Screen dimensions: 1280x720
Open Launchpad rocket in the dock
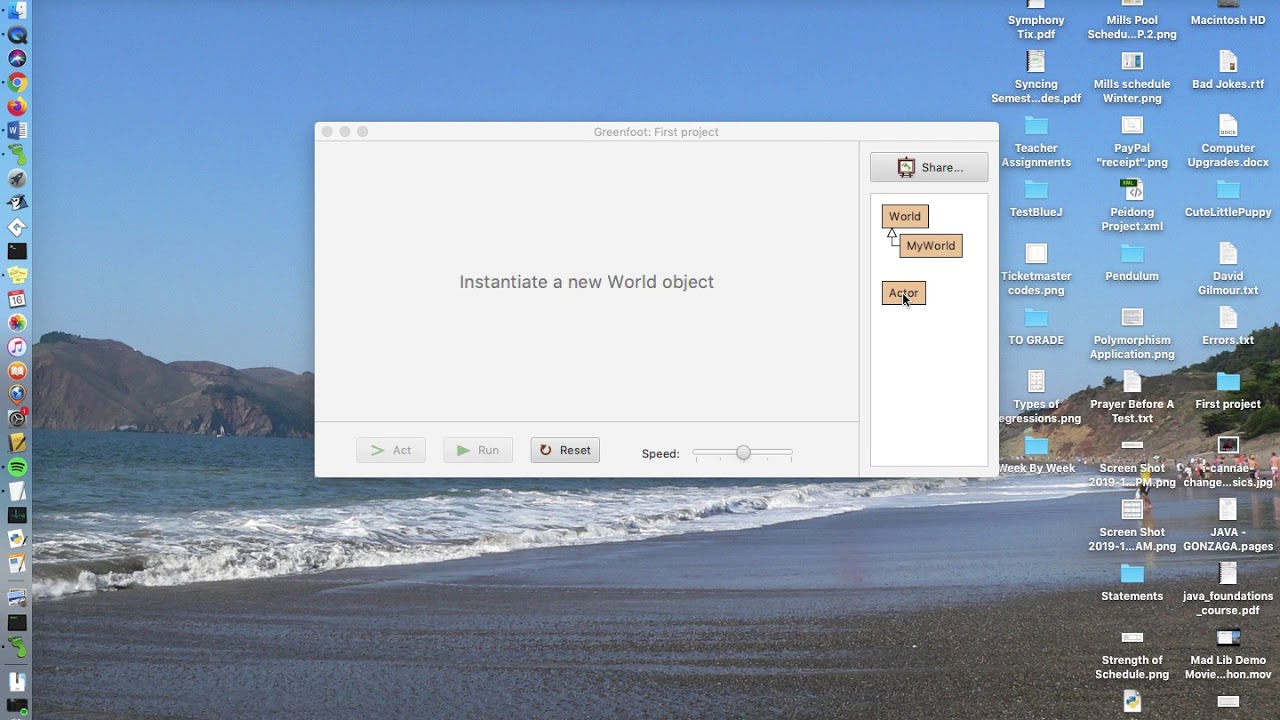coord(17,179)
